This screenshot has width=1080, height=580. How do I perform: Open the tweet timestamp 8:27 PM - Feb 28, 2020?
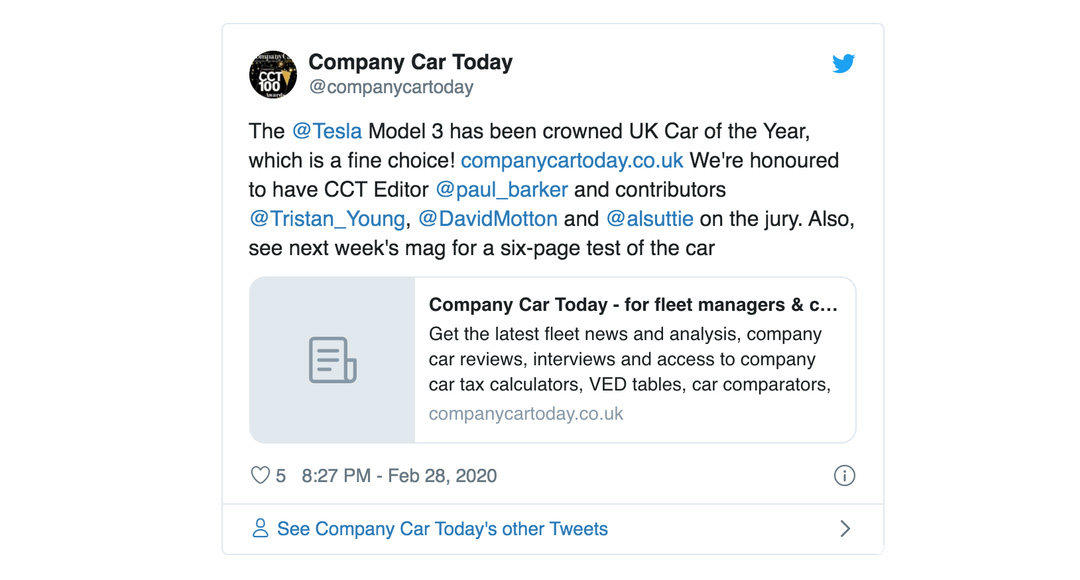click(x=399, y=476)
